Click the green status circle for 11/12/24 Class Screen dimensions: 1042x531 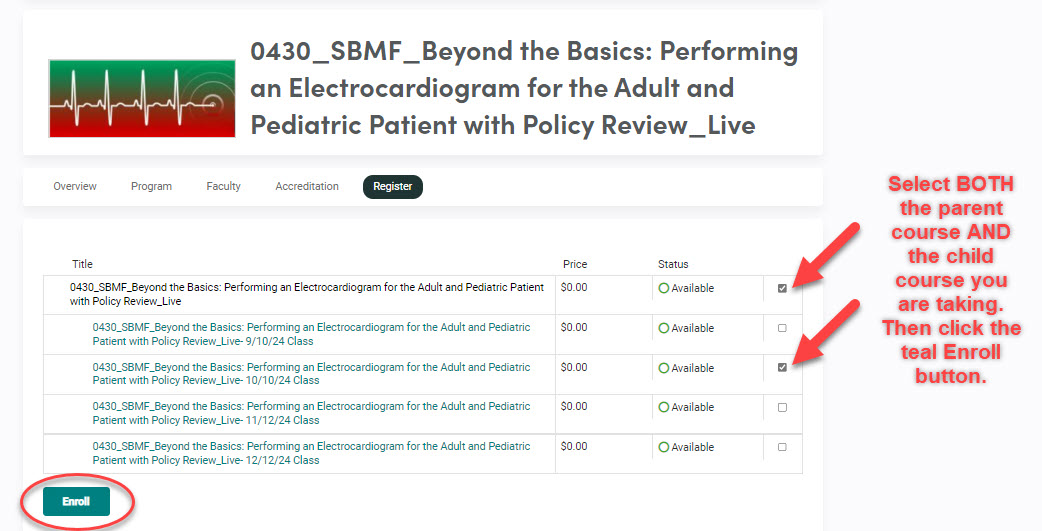[663, 408]
